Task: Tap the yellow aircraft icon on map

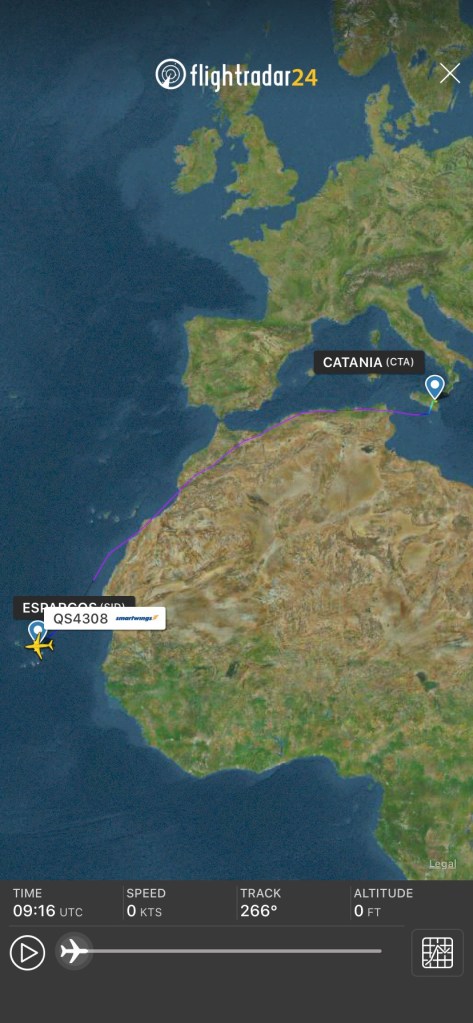Action: tap(39, 646)
